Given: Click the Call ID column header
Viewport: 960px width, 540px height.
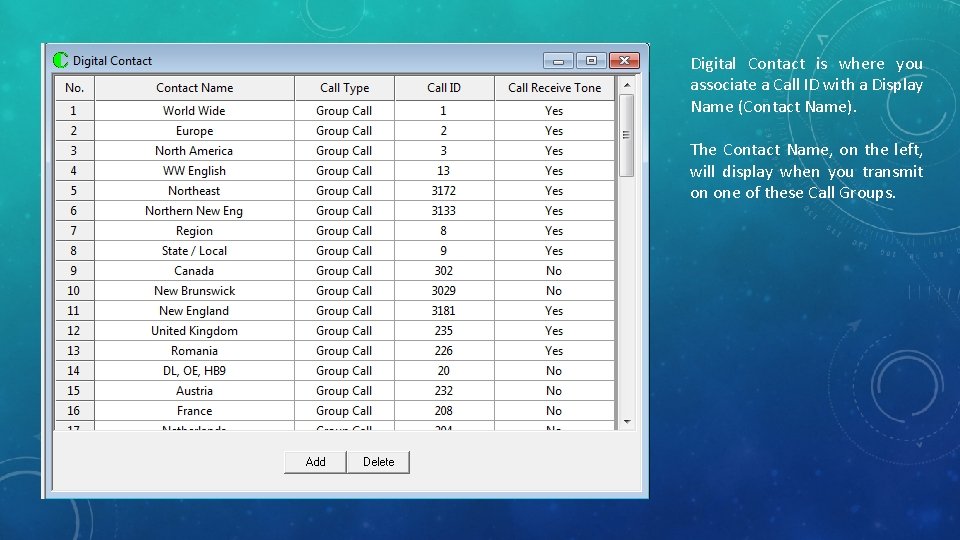Looking at the screenshot, I should (444, 88).
